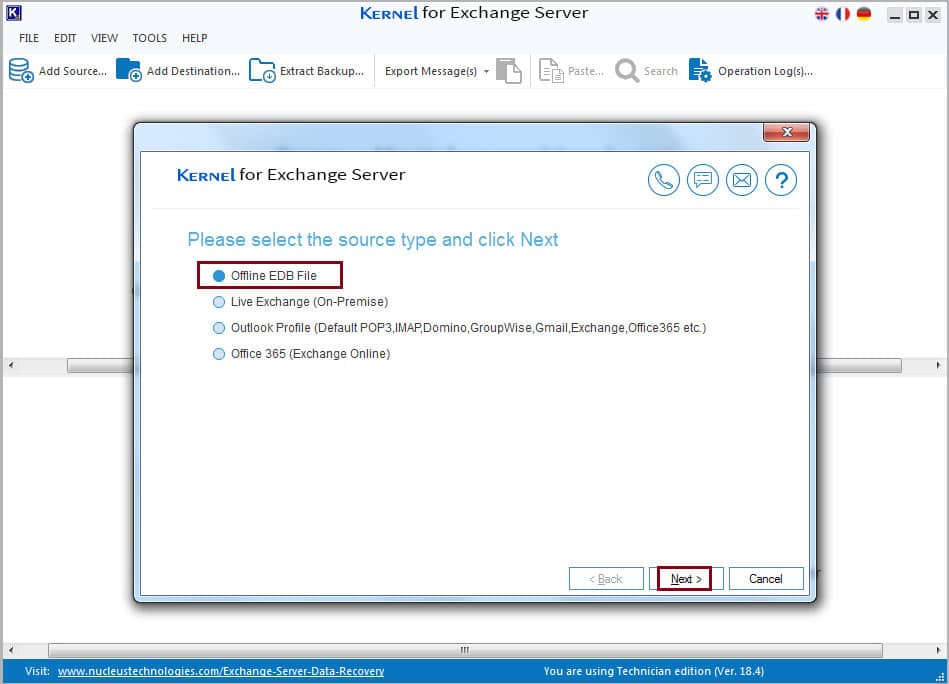This screenshot has height=684, width=949.
Task: Click the help question mark icon
Action: [x=781, y=180]
